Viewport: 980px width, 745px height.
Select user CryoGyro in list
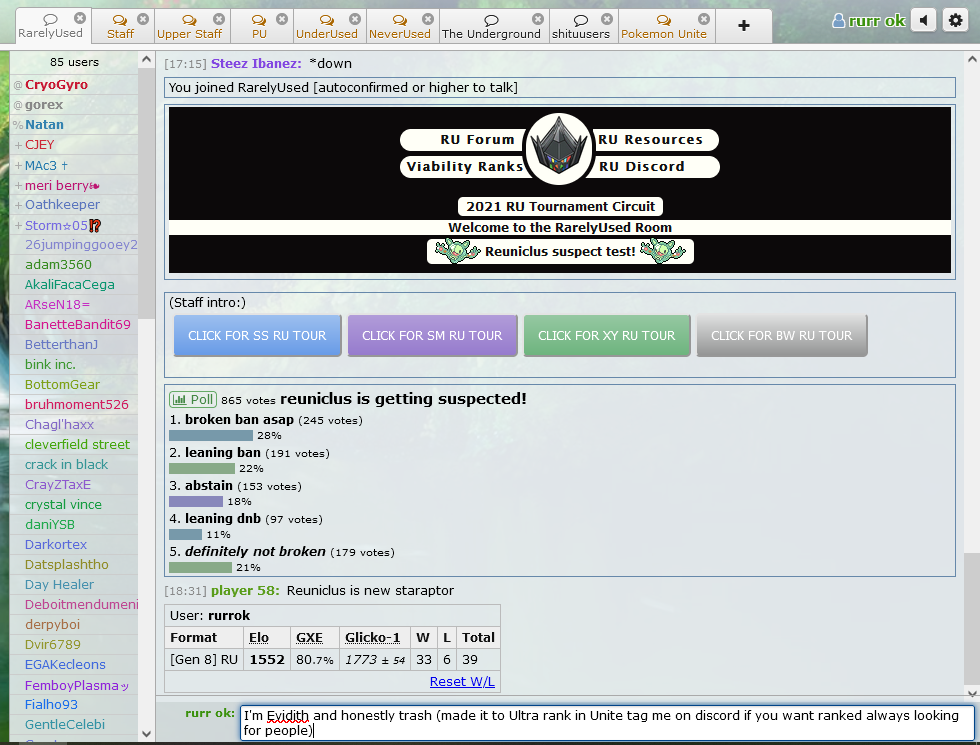[x=74, y=84]
